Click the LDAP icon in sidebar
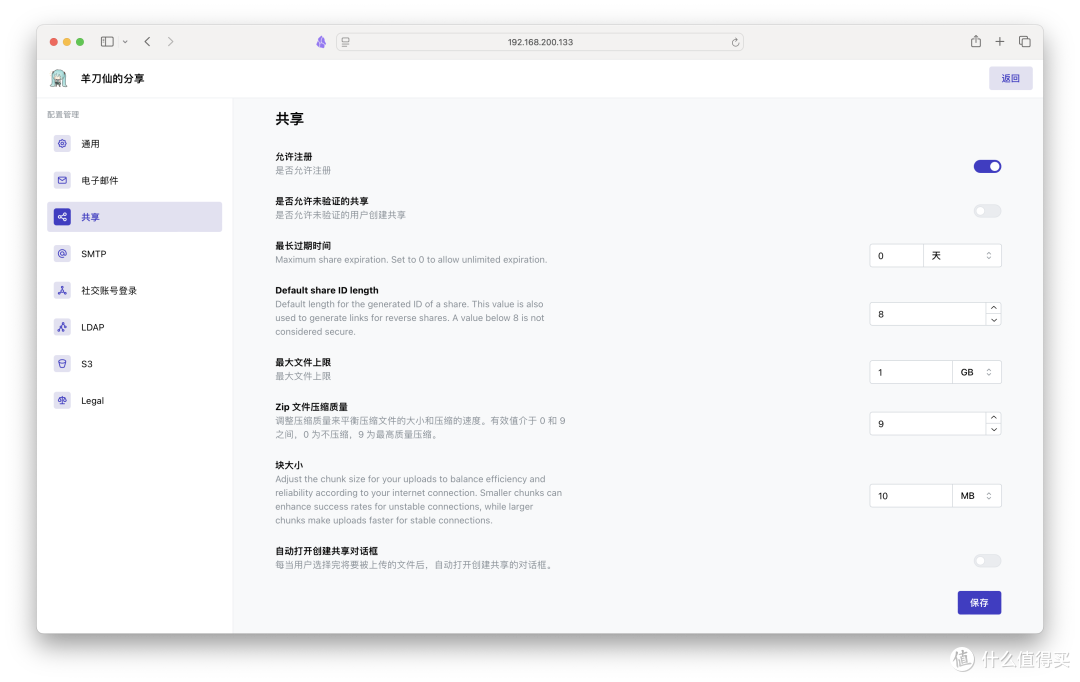The width and height of the screenshot is (1080, 682). (62, 327)
